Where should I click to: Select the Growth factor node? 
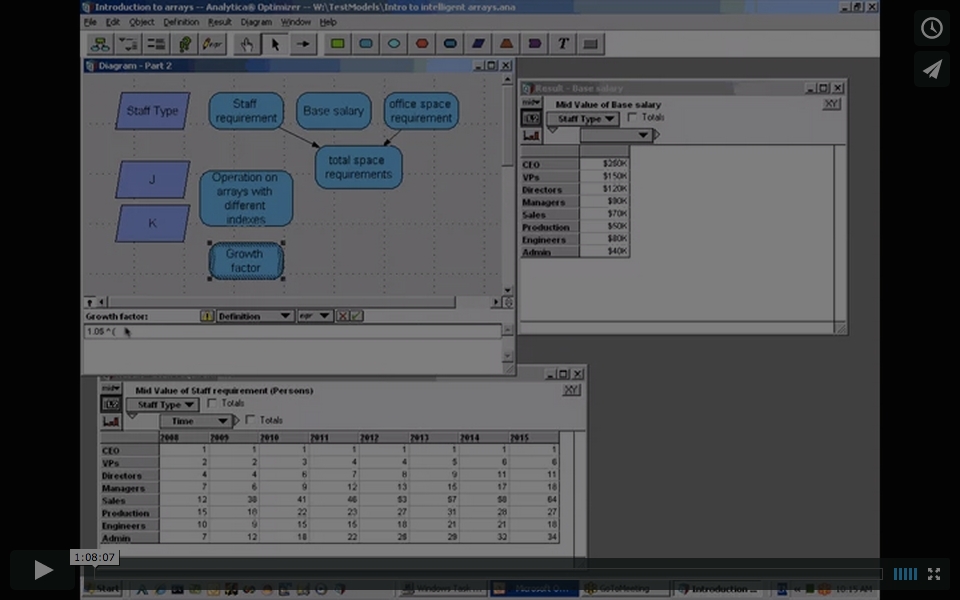click(245, 261)
